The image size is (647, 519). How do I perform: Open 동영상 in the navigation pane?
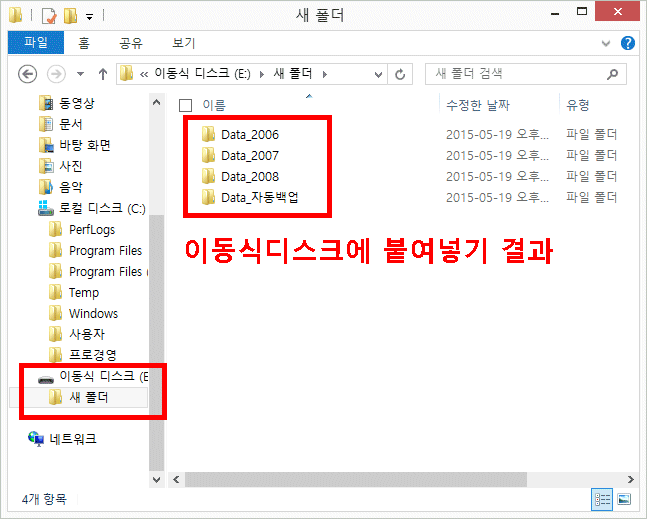click(x=67, y=103)
